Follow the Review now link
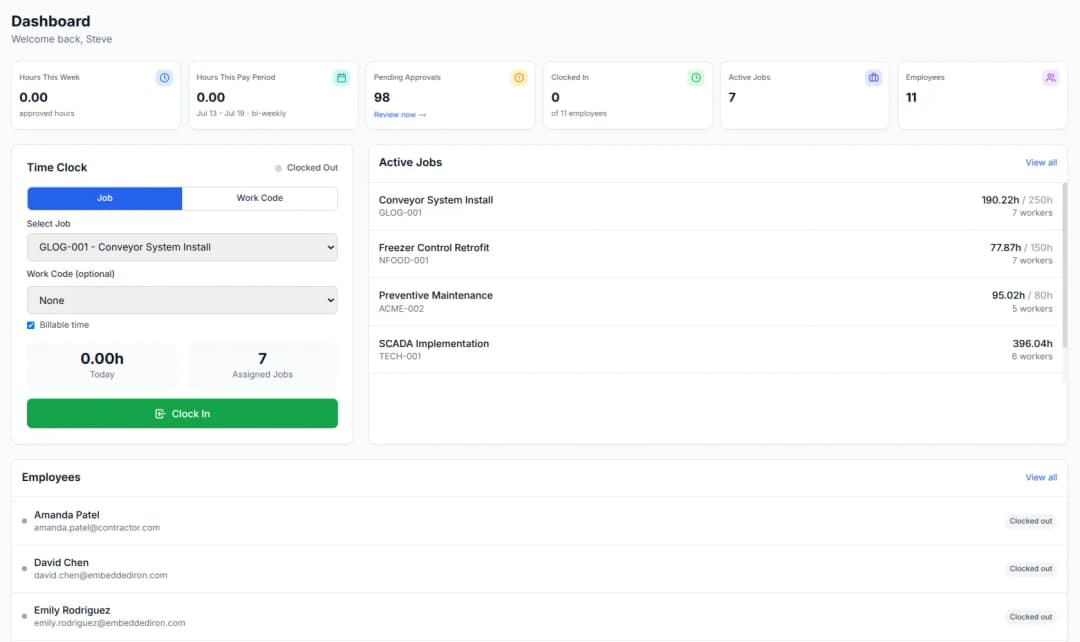 (x=399, y=114)
